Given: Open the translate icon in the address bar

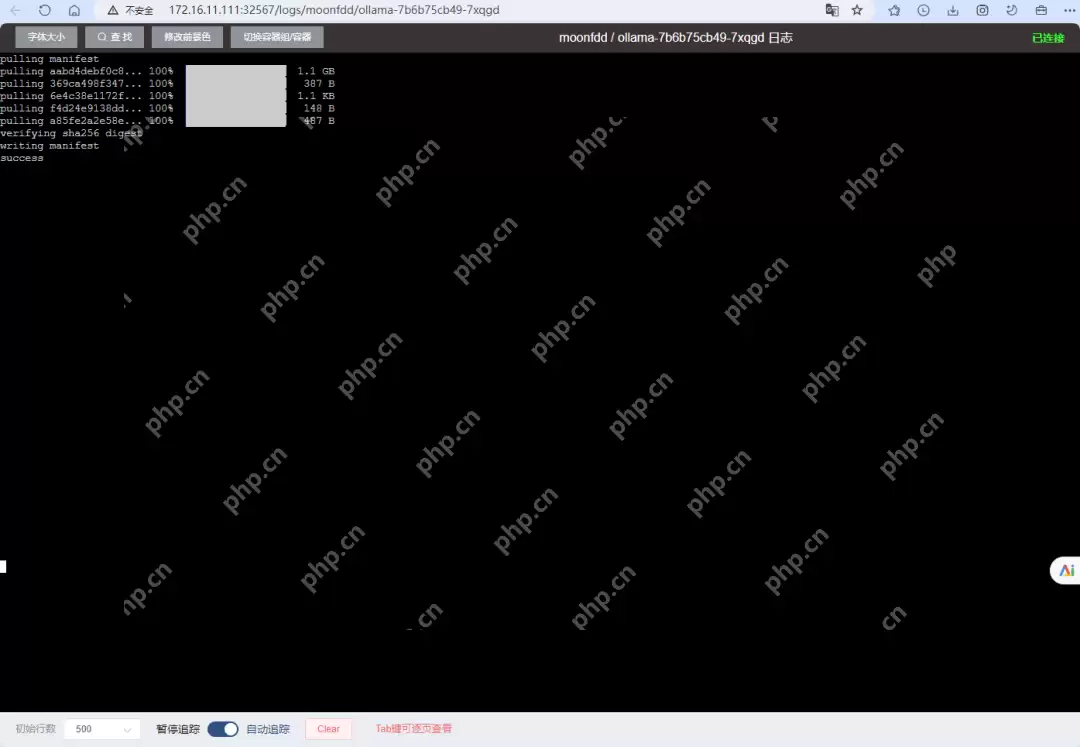Looking at the screenshot, I should click(x=832, y=10).
